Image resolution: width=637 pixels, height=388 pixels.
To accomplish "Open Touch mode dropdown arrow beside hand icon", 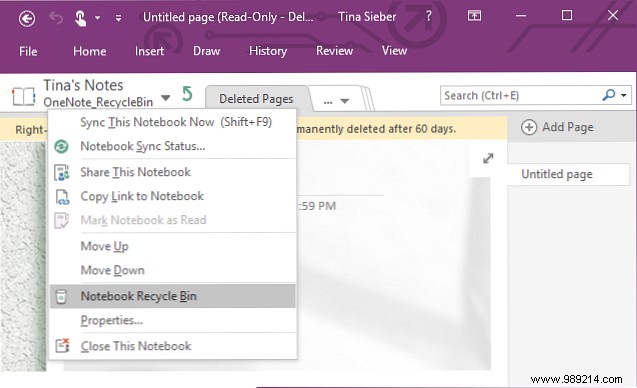I will [x=98, y=18].
